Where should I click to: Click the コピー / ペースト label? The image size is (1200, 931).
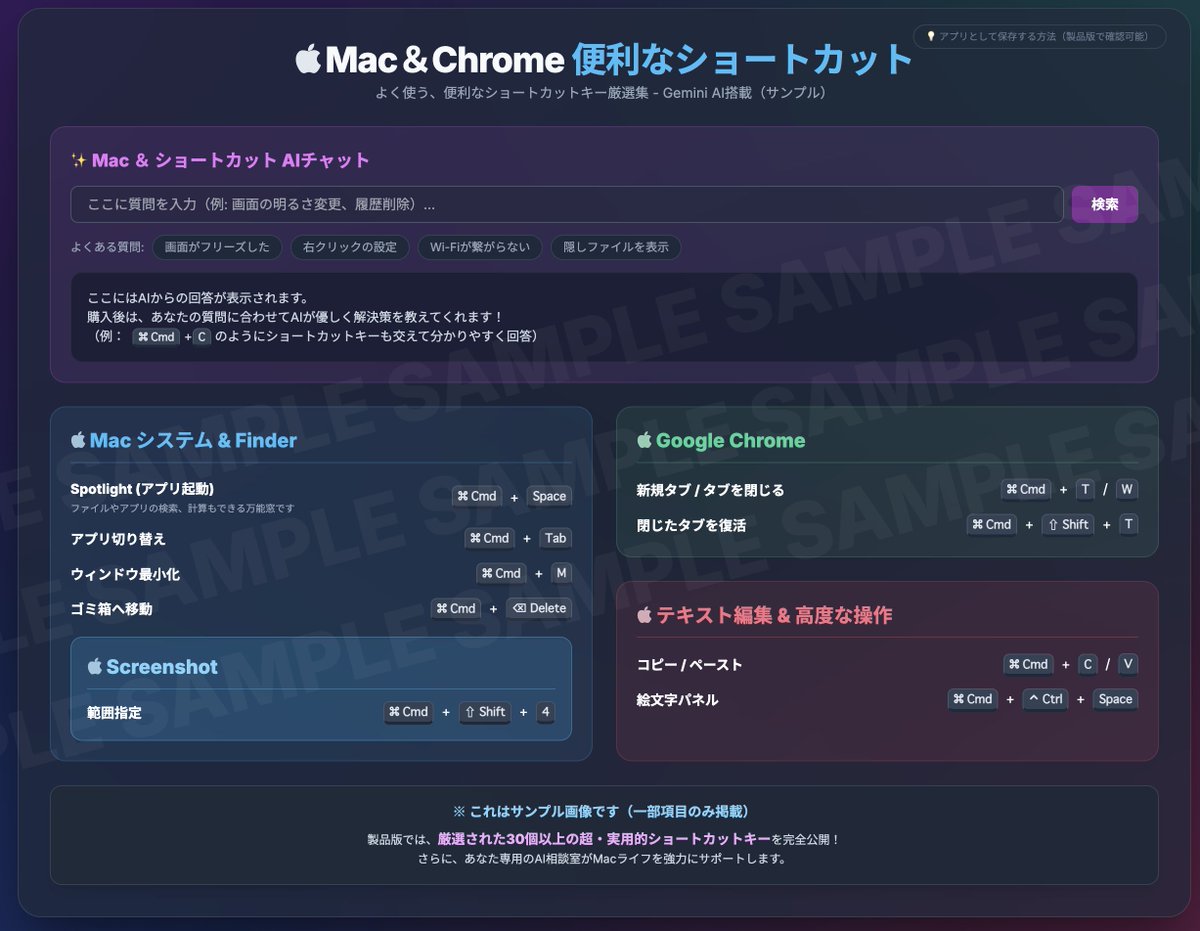point(690,665)
